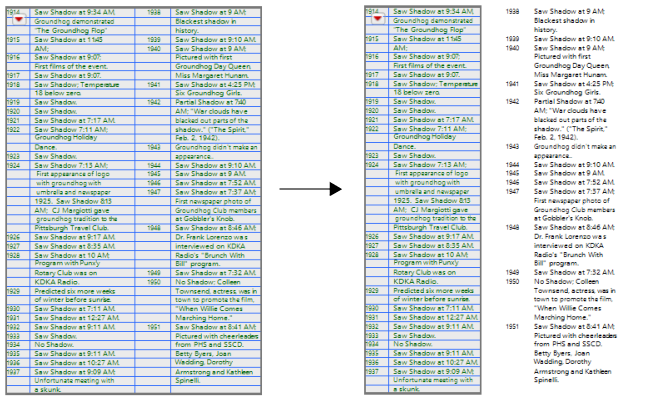The image size is (645, 403).
Task: Select "Betty Byers, Joan" in left-hand table
Action: point(203,354)
